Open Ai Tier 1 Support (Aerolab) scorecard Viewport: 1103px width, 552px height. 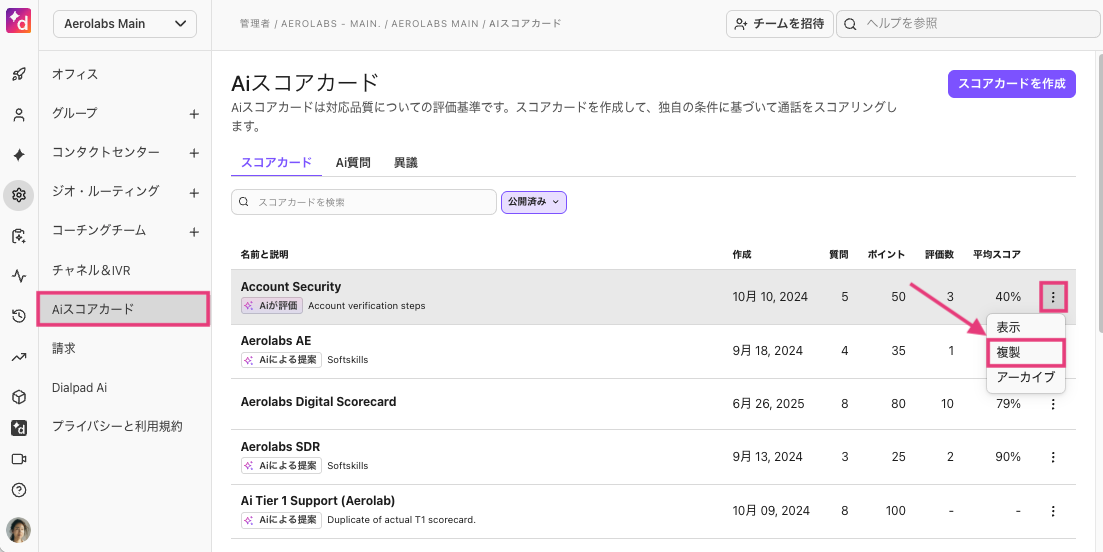coord(318,501)
